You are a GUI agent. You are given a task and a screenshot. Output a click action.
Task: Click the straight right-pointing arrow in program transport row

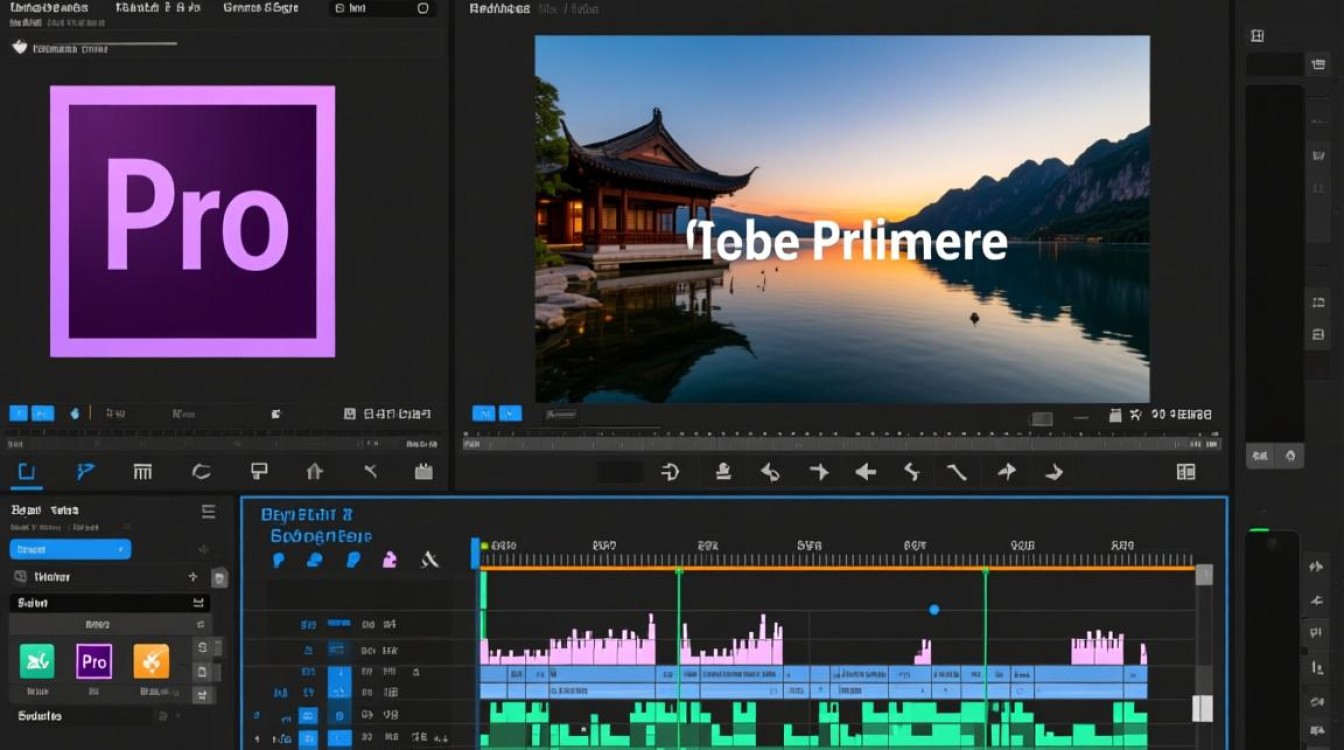(x=819, y=472)
